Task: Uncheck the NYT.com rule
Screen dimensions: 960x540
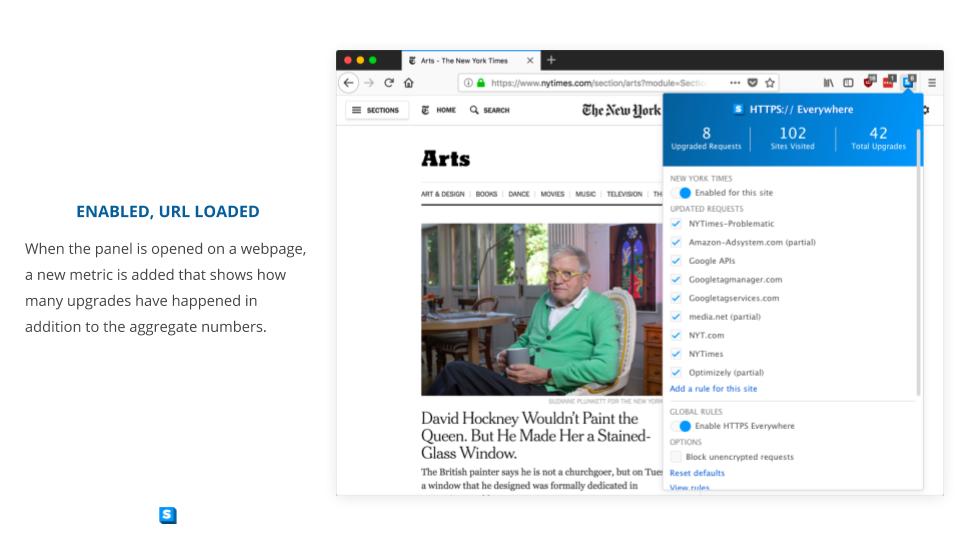Action: pos(676,336)
